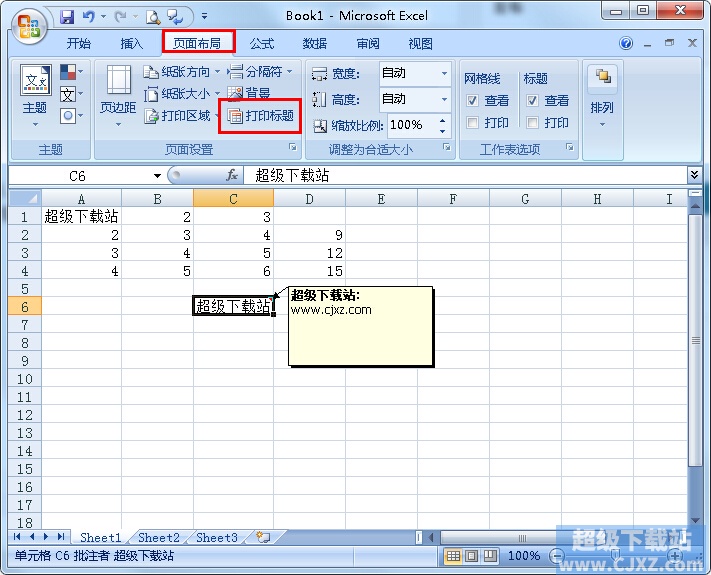
Task: Customize Quick Access Toolbar dropdown arrow
Action: pyautogui.click(x=205, y=16)
